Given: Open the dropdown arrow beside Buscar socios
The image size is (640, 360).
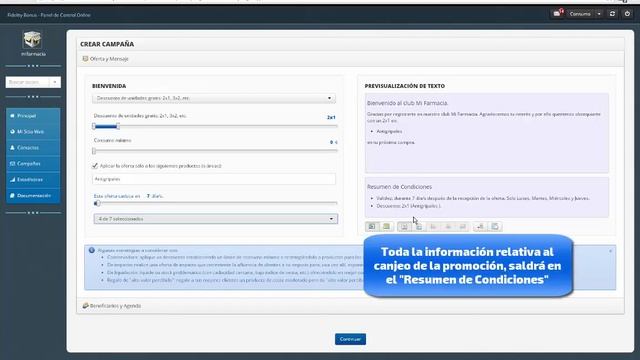Looking at the screenshot, I should tap(55, 82).
